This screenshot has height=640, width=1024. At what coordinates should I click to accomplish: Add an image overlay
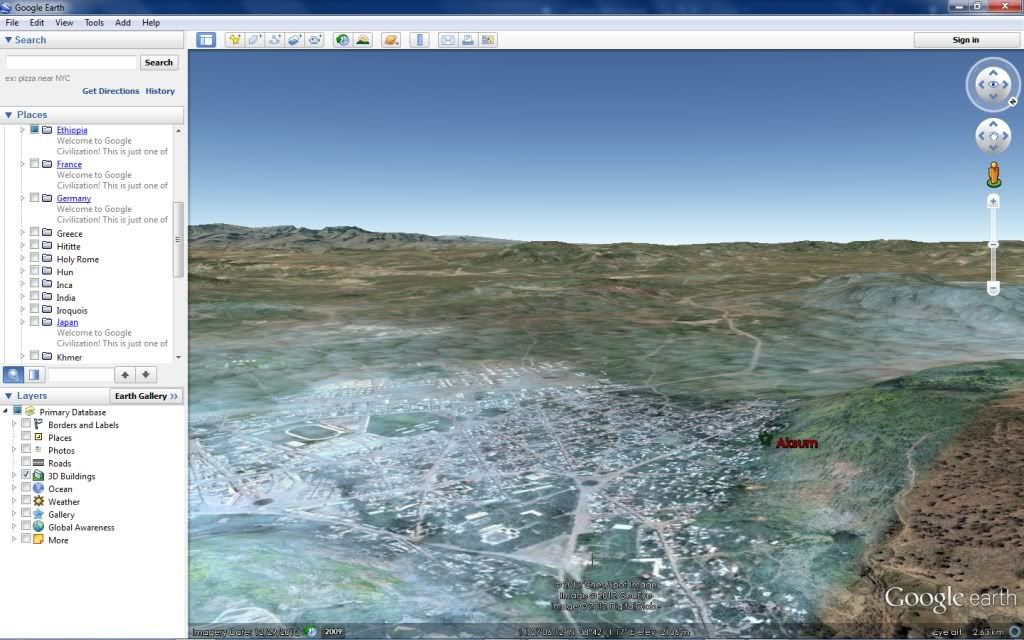pos(295,40)
